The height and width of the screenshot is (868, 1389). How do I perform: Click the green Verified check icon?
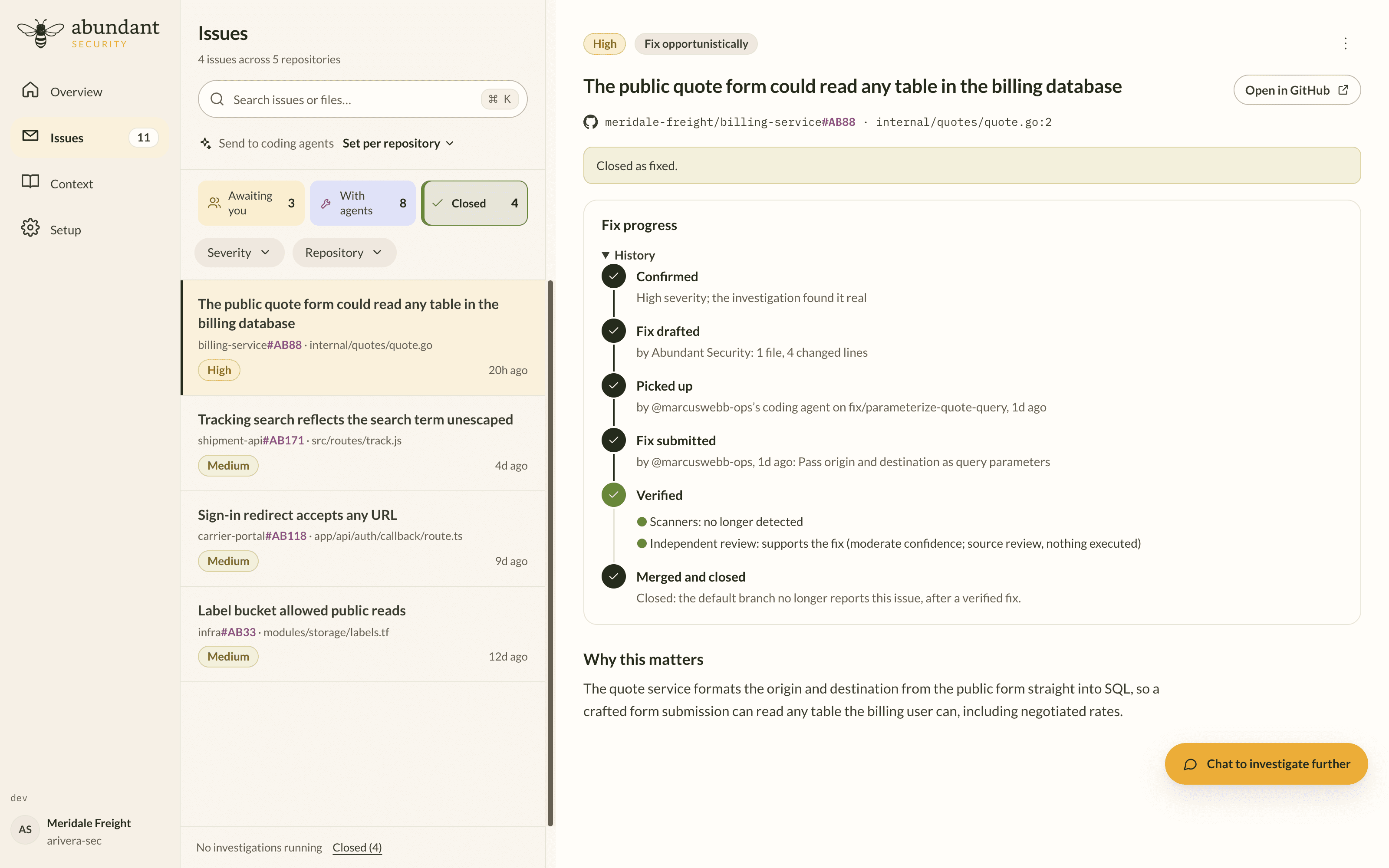(x=614, y=494)
